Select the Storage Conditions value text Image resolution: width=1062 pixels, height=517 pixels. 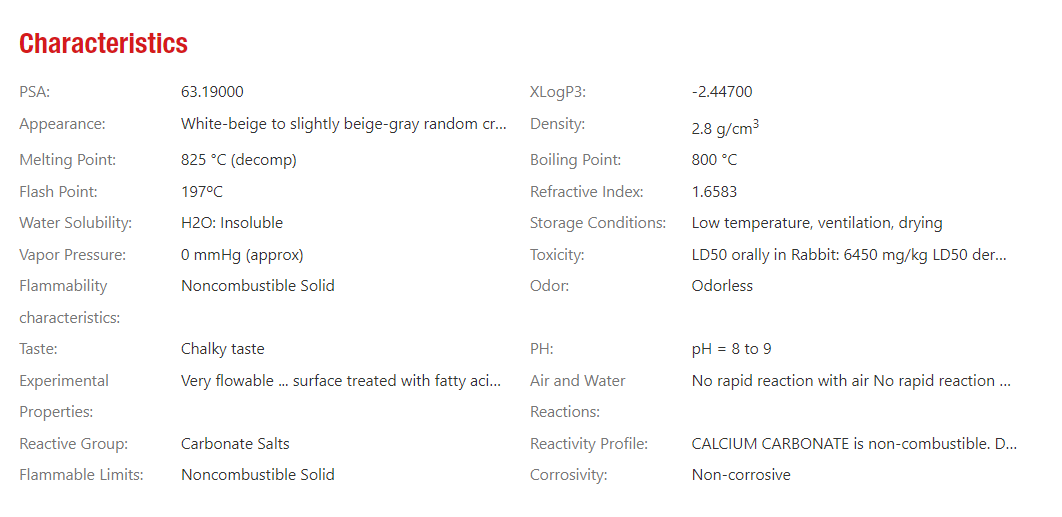click(x=816, y=223)
